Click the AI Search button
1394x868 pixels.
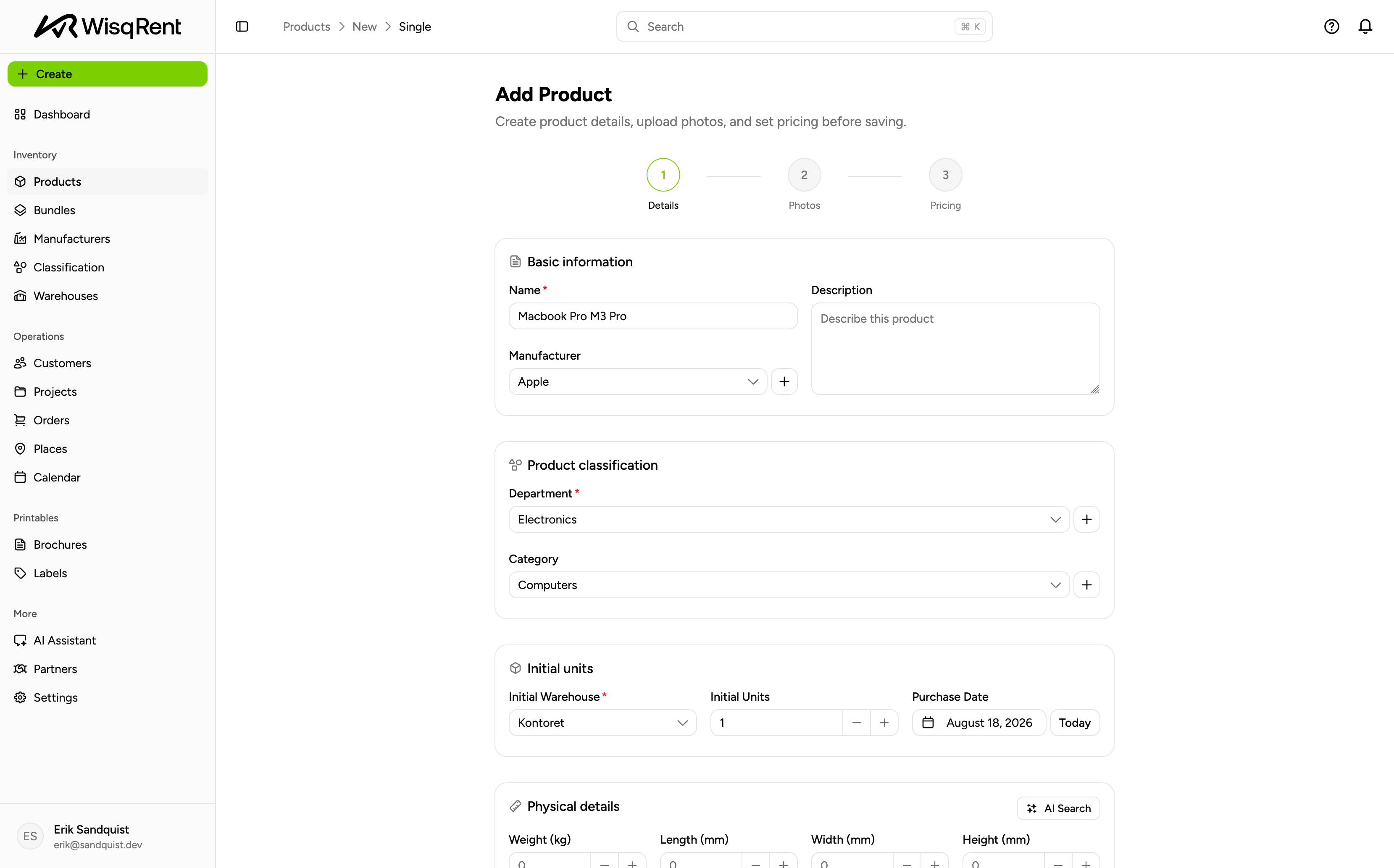[x=1058, y=808]
